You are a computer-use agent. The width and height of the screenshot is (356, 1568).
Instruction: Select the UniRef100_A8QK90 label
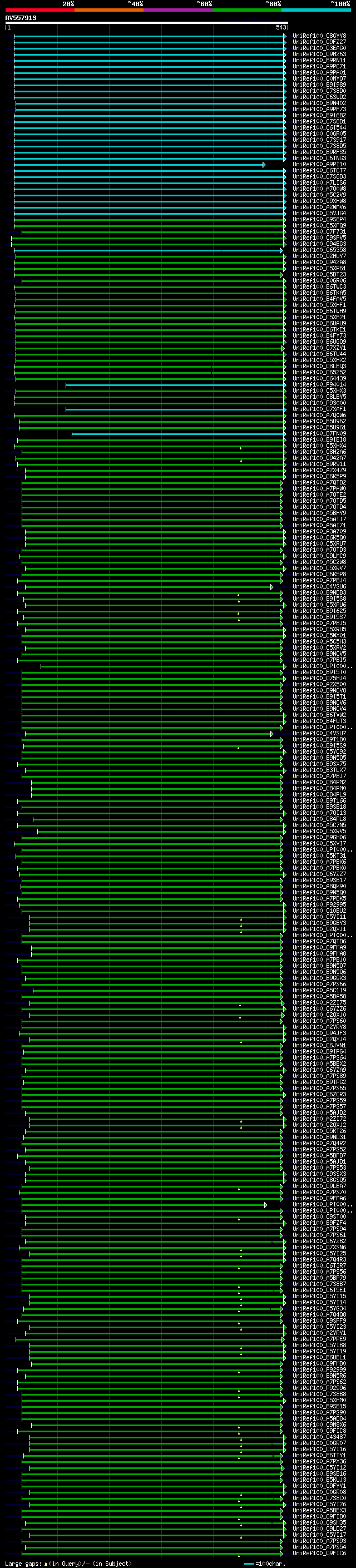(x=319, y=886)
